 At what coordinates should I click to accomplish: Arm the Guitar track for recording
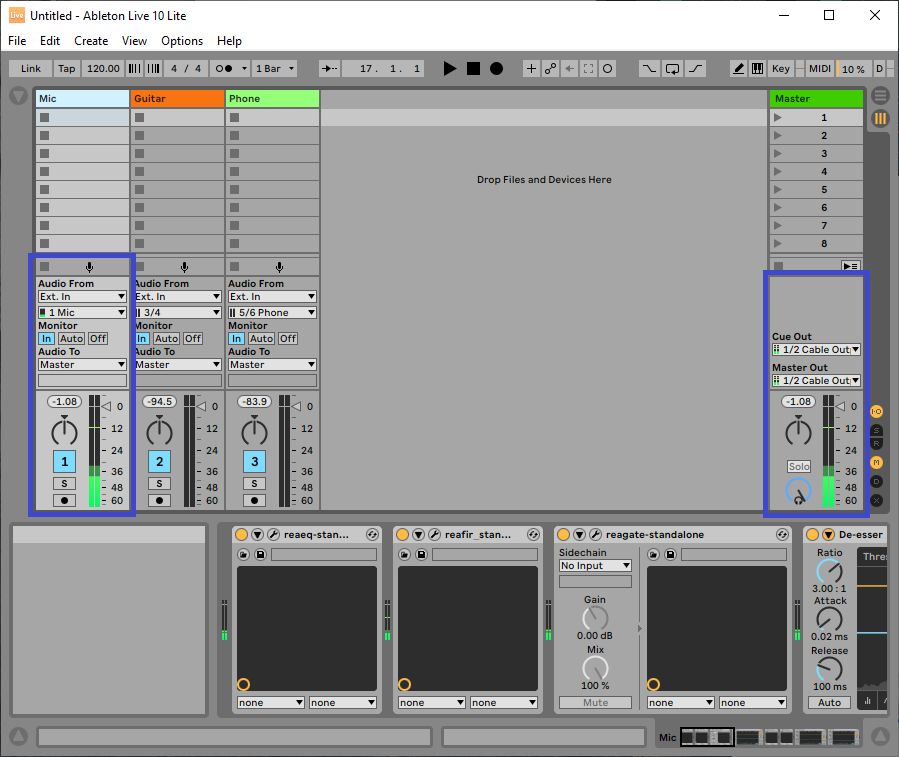click(x=159, y=501)
